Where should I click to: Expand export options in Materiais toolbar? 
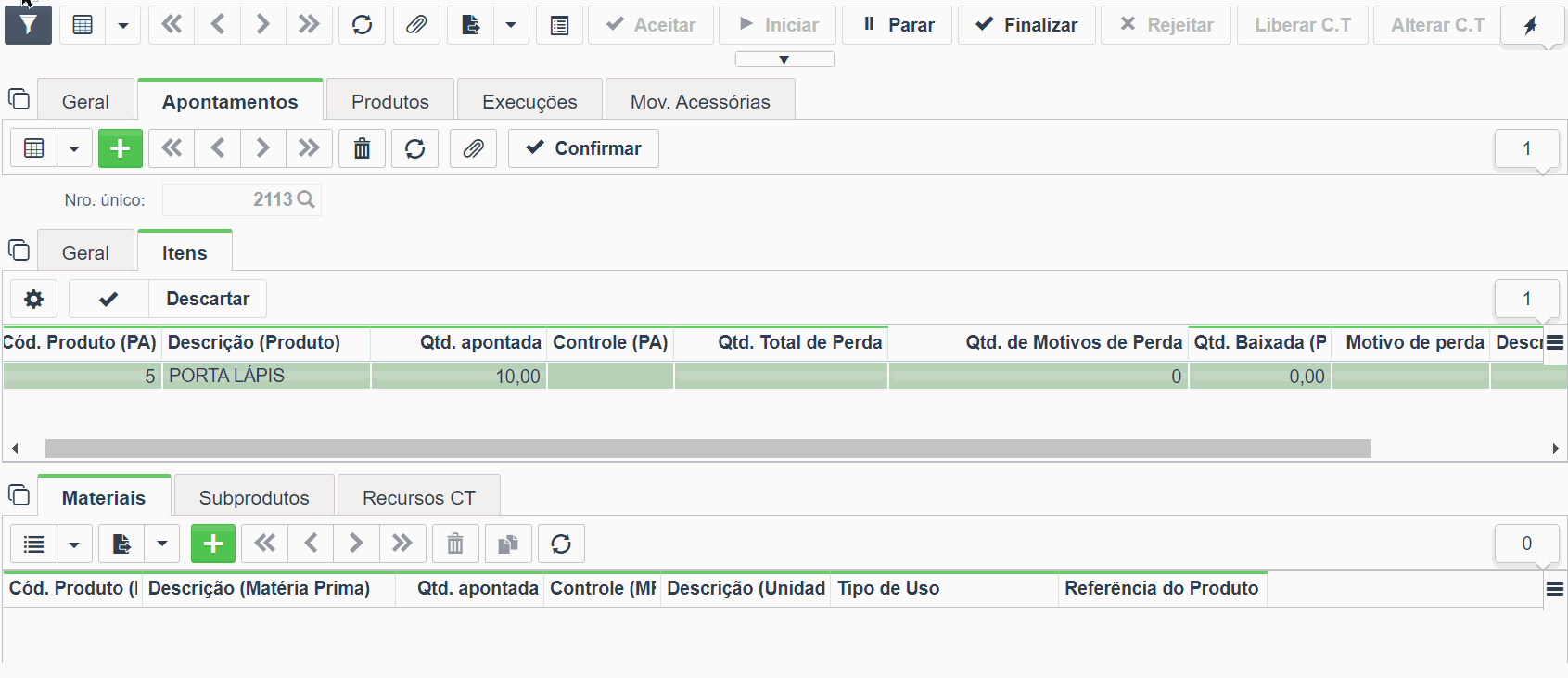click(162, 544)
